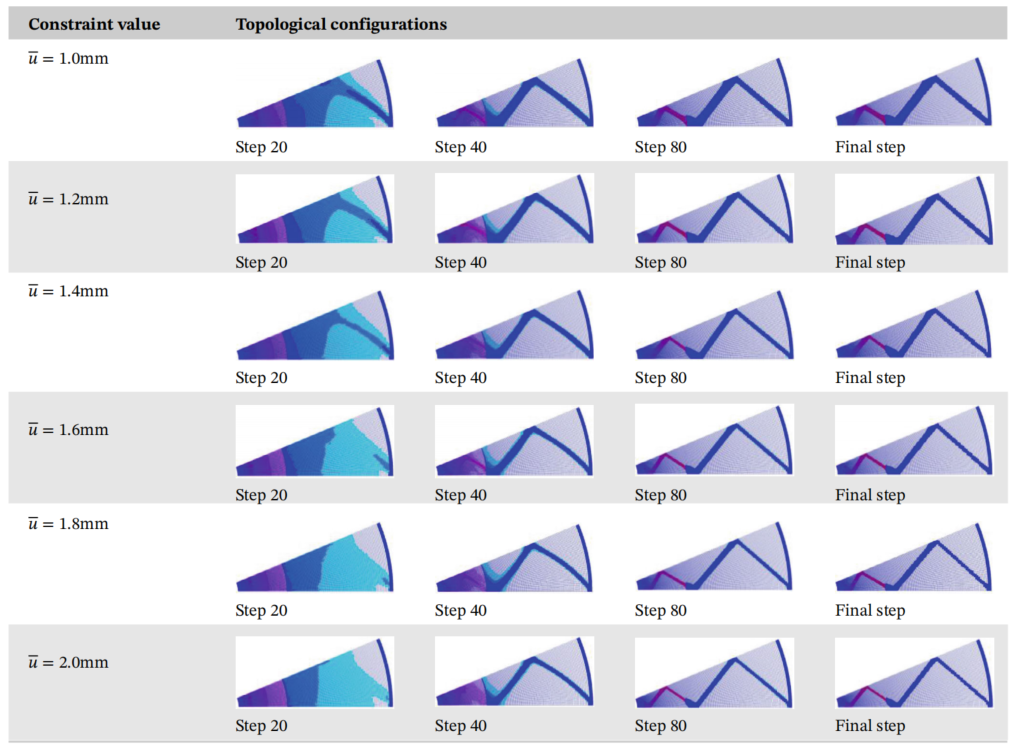Screen dimensions: 1019x753
Task: Click the "Constraint value" column header
Action: (x=94, y=24)
